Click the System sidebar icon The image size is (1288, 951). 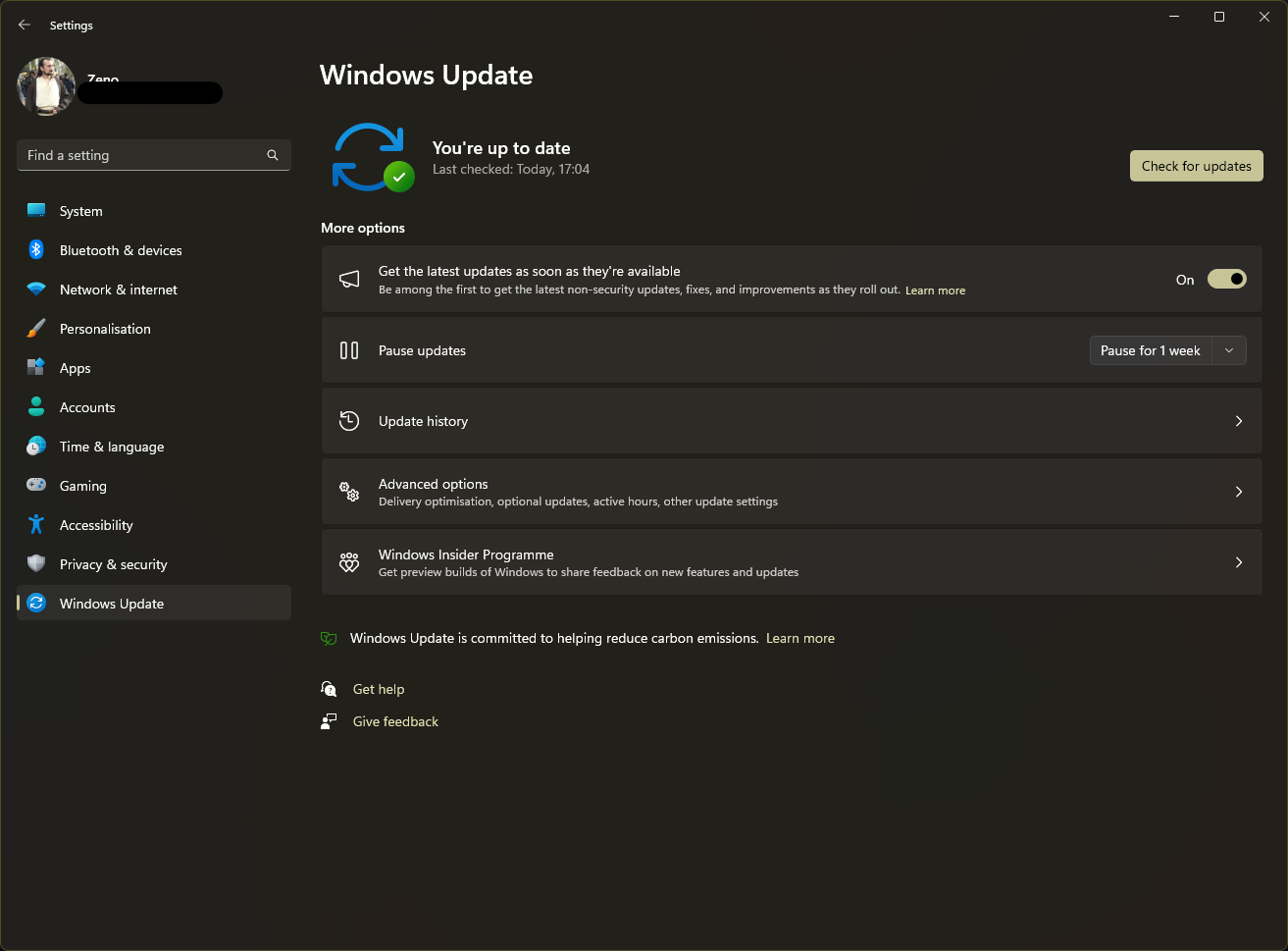coord(35,210)
